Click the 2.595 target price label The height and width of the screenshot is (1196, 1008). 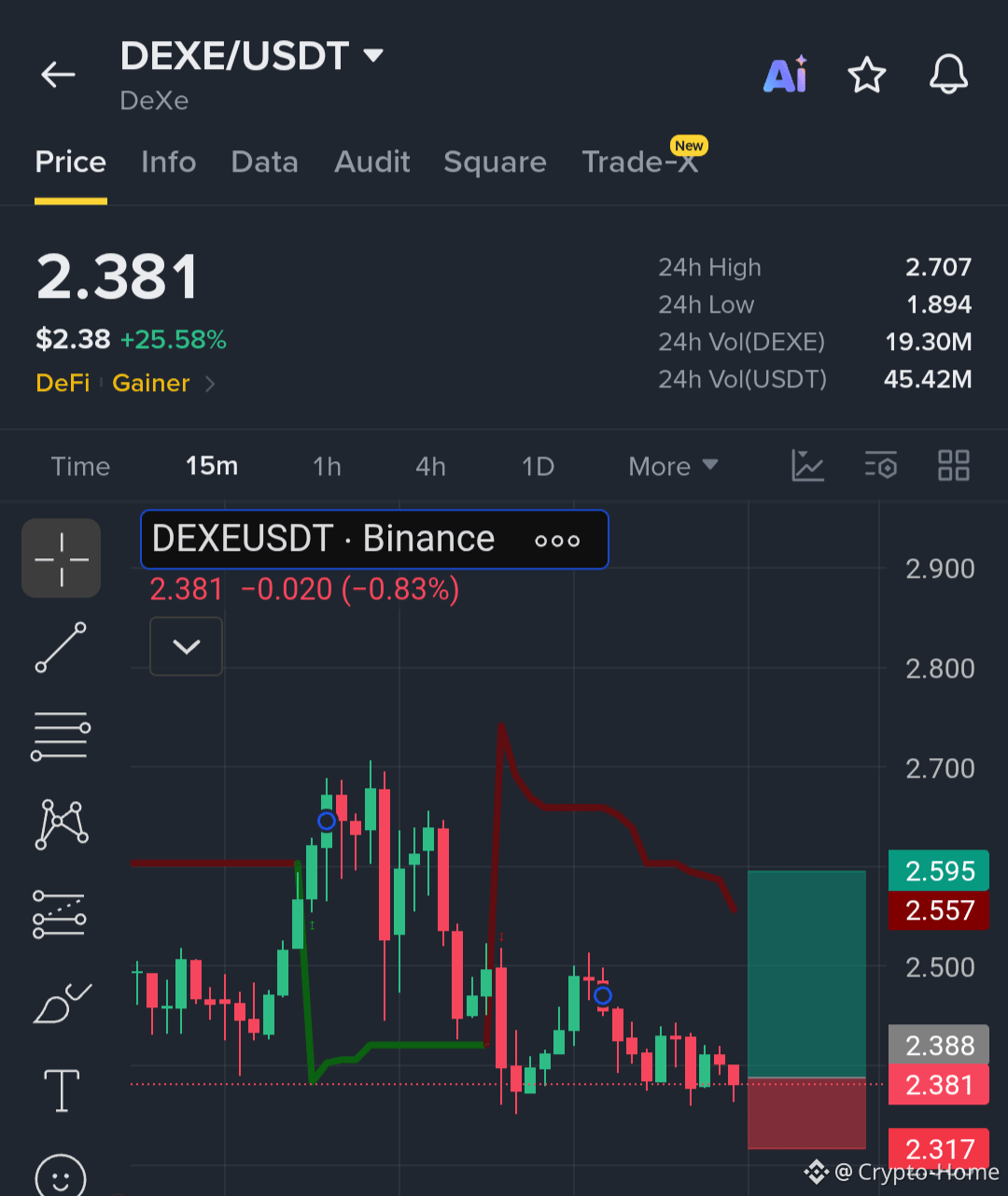click(939, 870)
